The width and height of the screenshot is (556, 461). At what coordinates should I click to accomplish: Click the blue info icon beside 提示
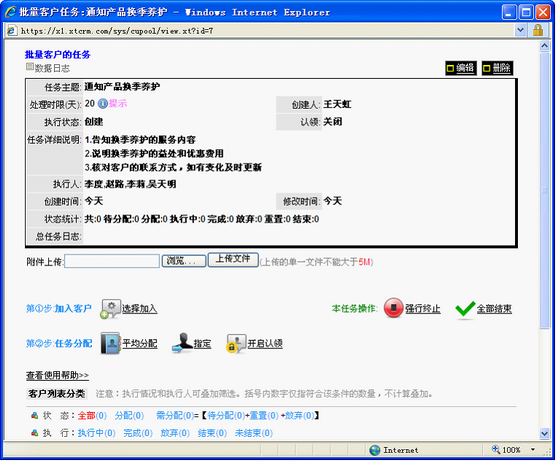[x=102, y=104]
